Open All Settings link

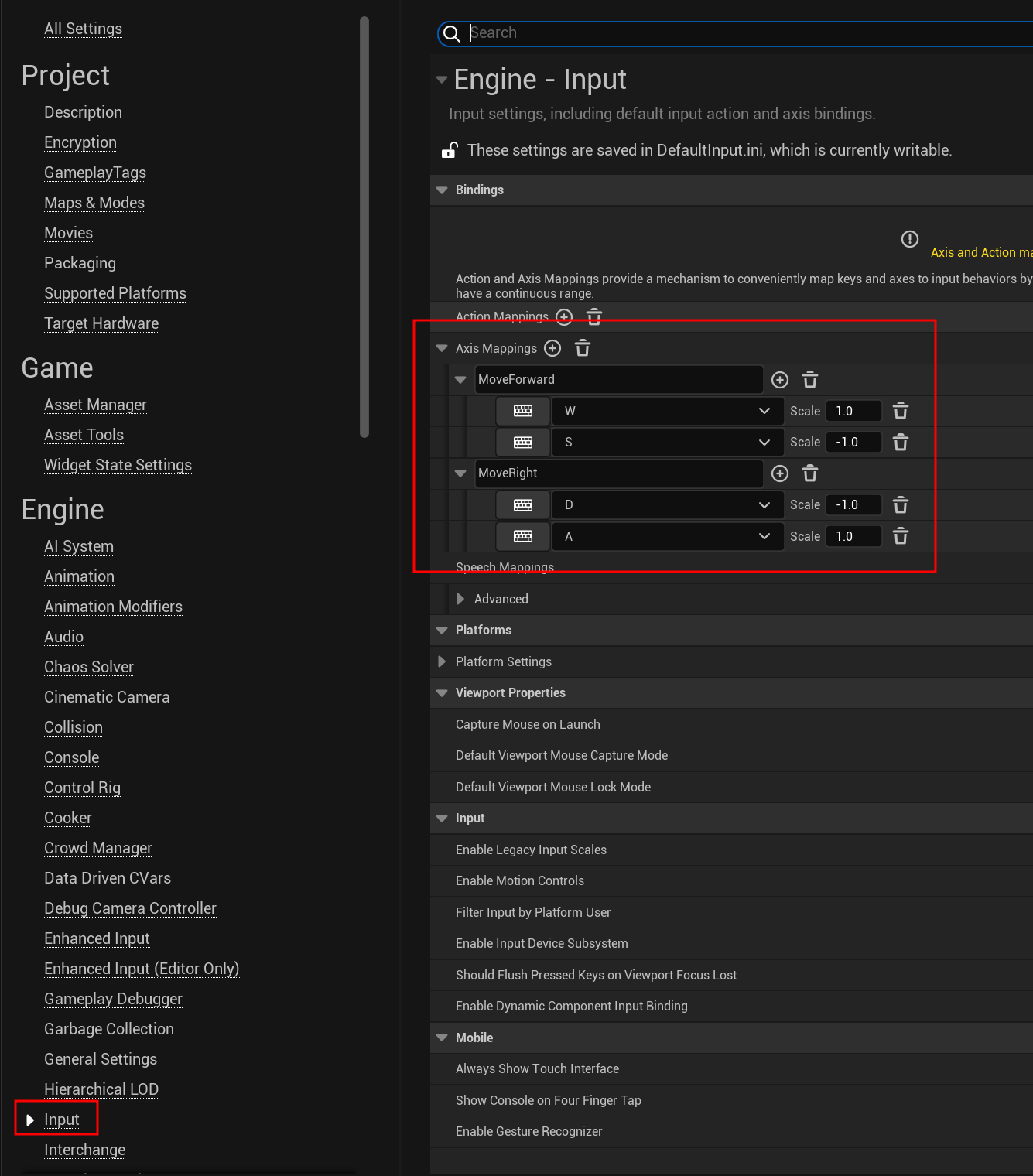click(x=83, y=29)
